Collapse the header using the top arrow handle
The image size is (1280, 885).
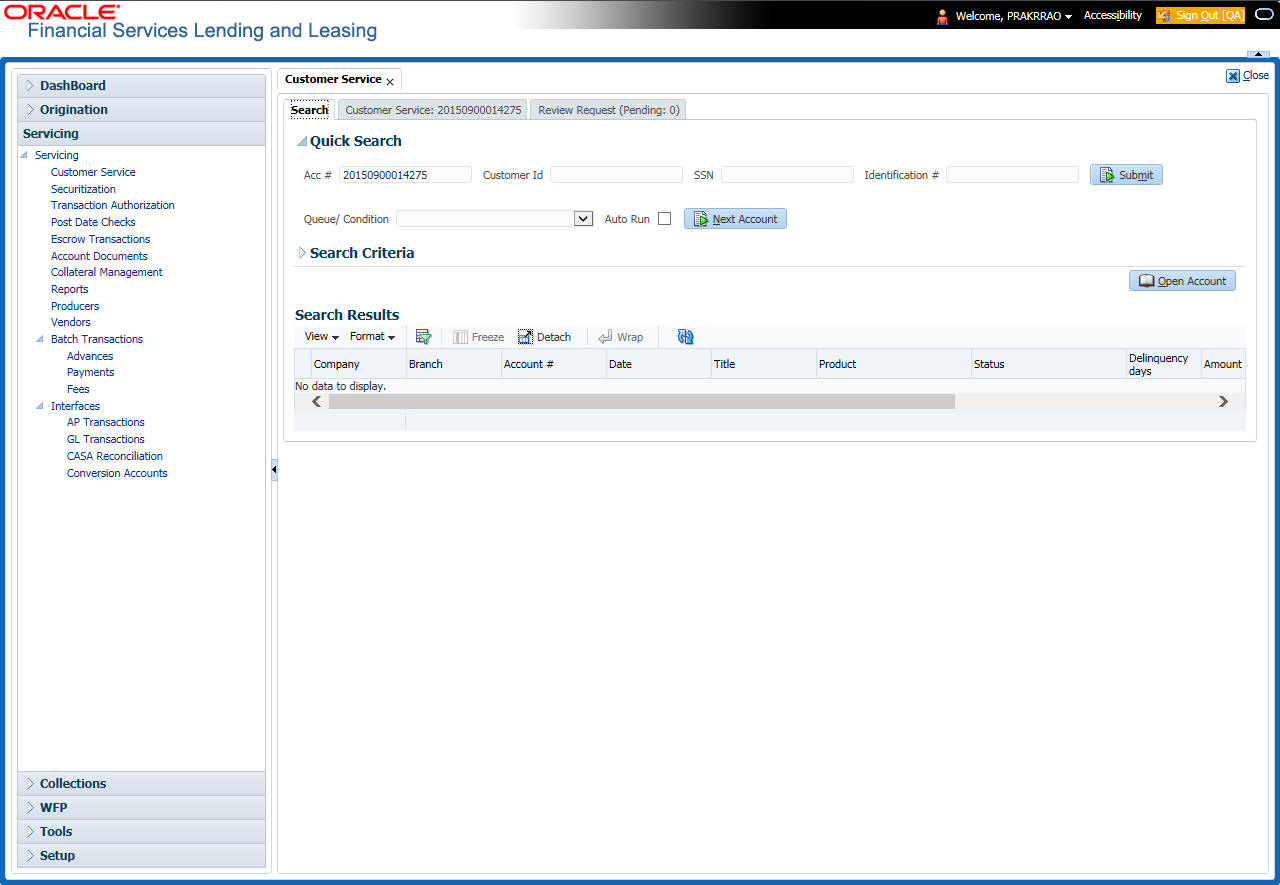(x=1257, y=54)
